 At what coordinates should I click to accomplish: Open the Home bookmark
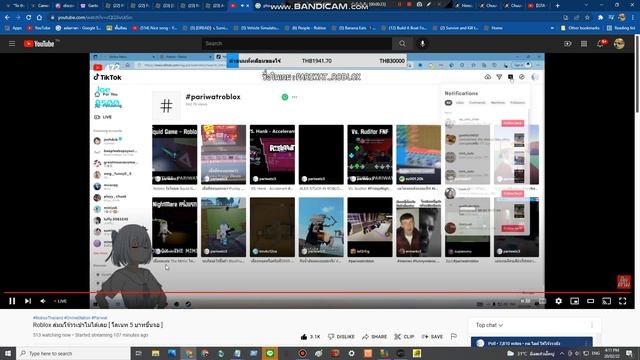click(x=493, y=28)
